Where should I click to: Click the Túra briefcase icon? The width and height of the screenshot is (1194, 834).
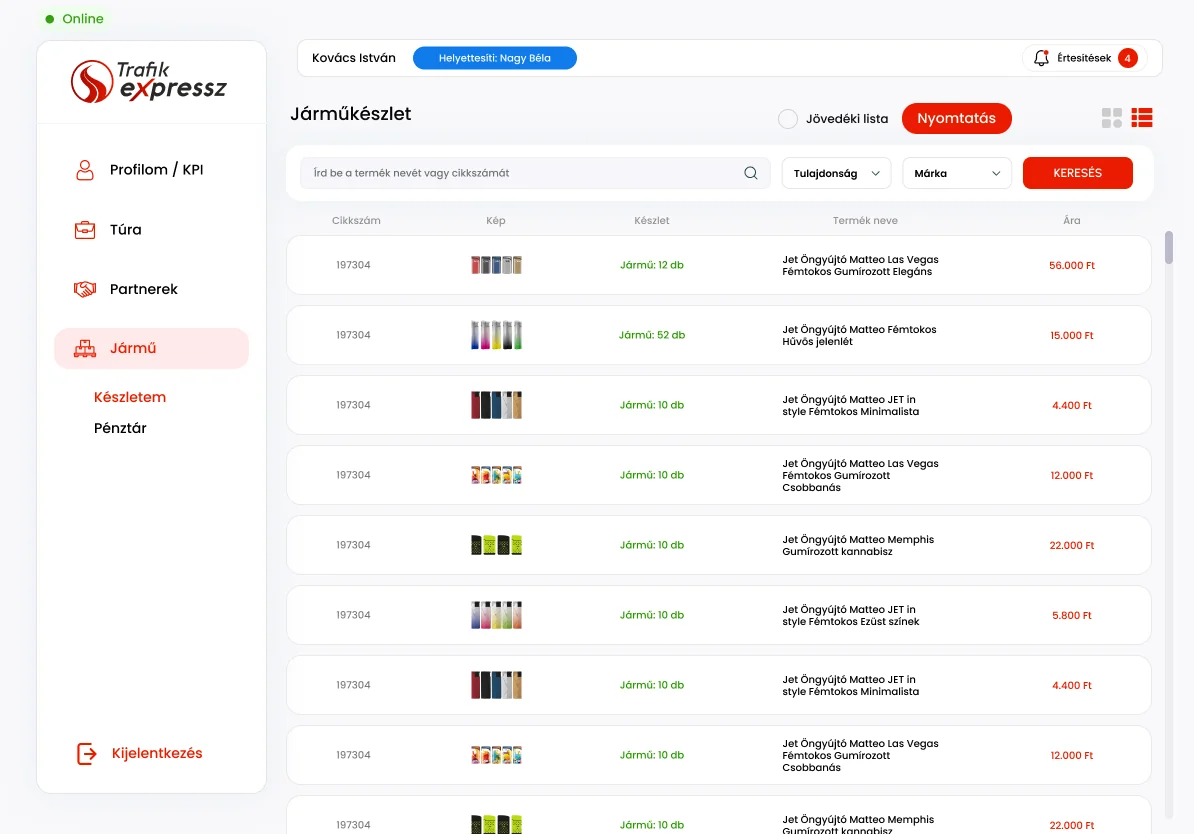85,229
